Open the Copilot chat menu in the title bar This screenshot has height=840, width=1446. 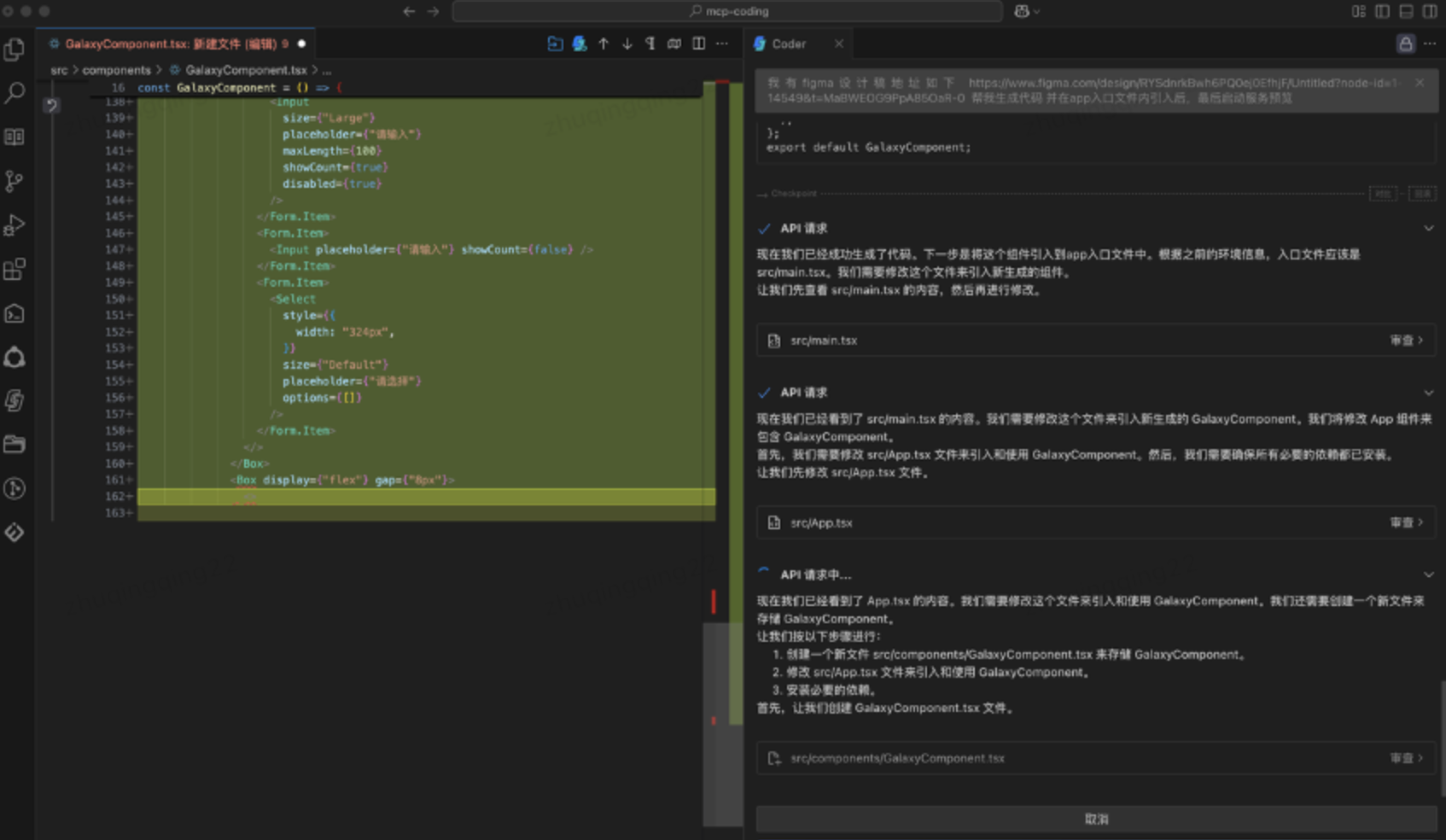click(x=1027, y=11)
